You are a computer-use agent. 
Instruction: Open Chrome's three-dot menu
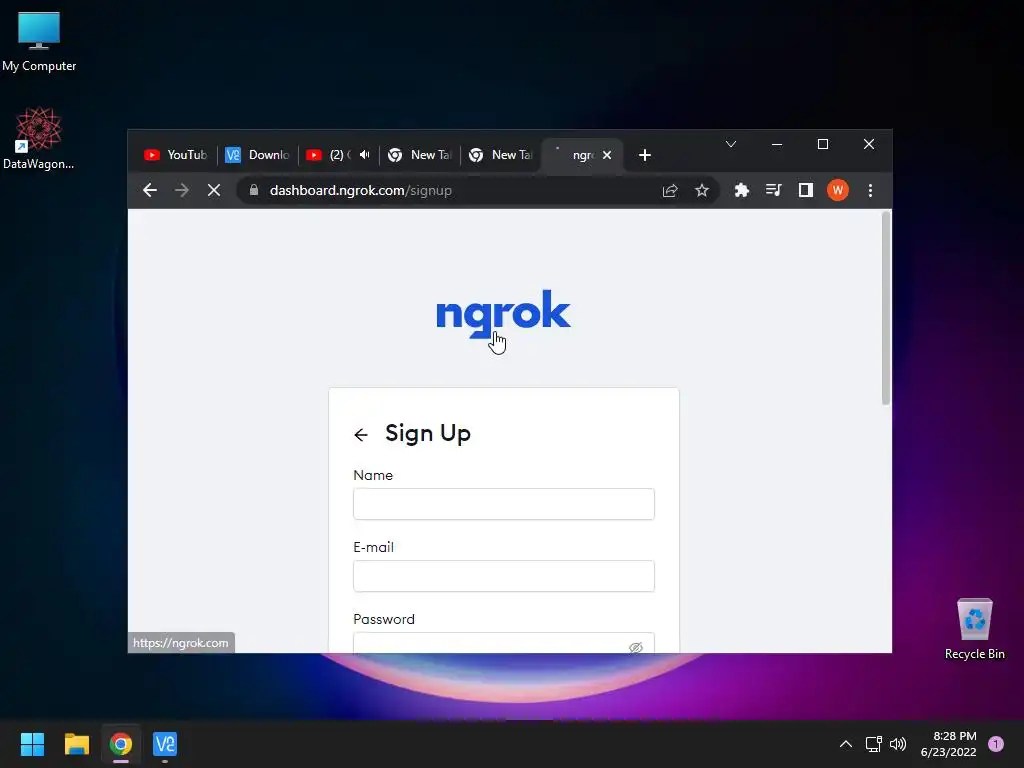870,190
